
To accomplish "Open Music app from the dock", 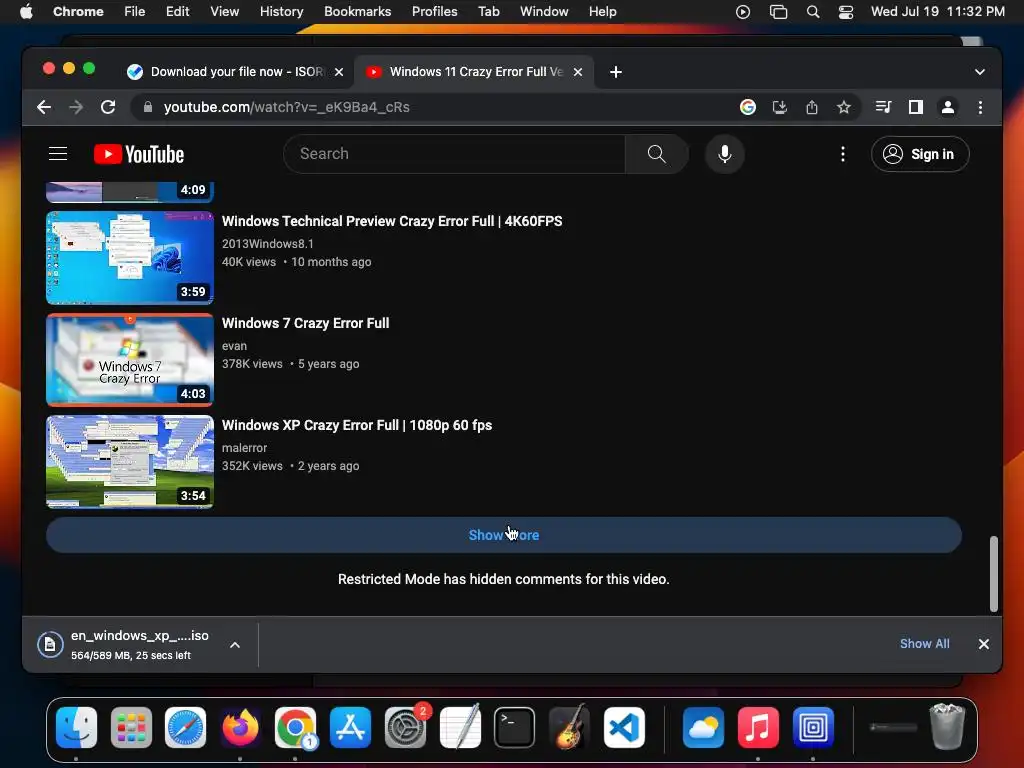I will 758,728.
